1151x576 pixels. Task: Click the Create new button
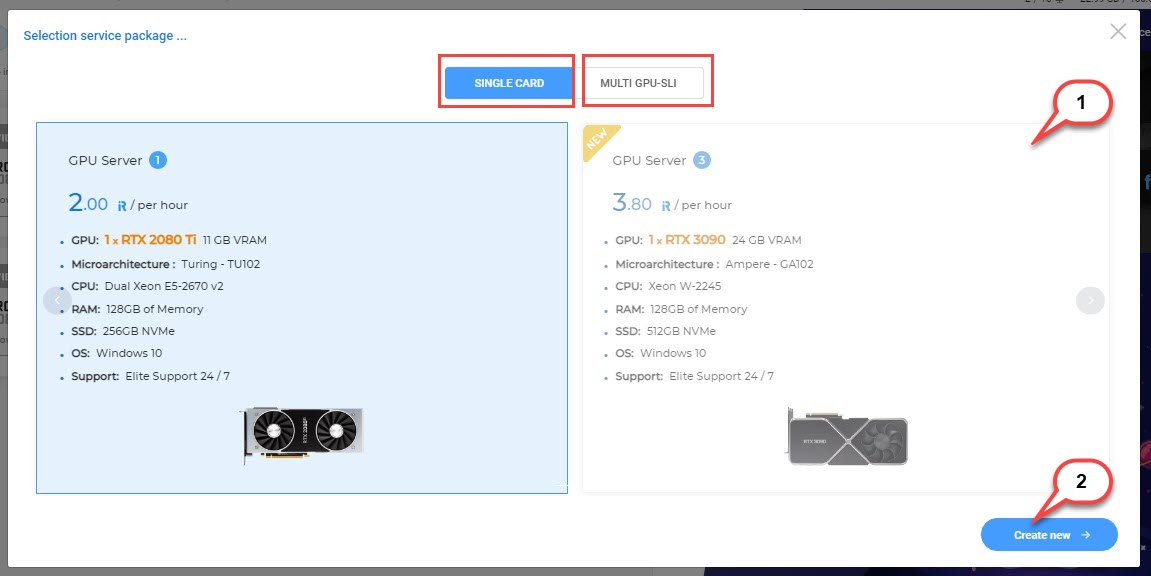tap(1048, 535)
